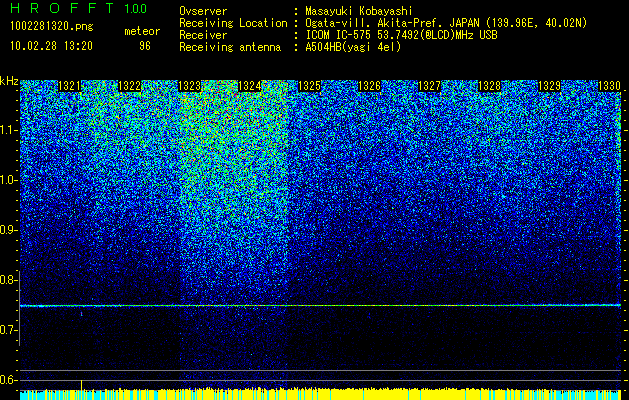Image resolution: width=629 pixels, height=400 pixels.
Task: Click the 1324 time marker
Action: click(250, 86)
